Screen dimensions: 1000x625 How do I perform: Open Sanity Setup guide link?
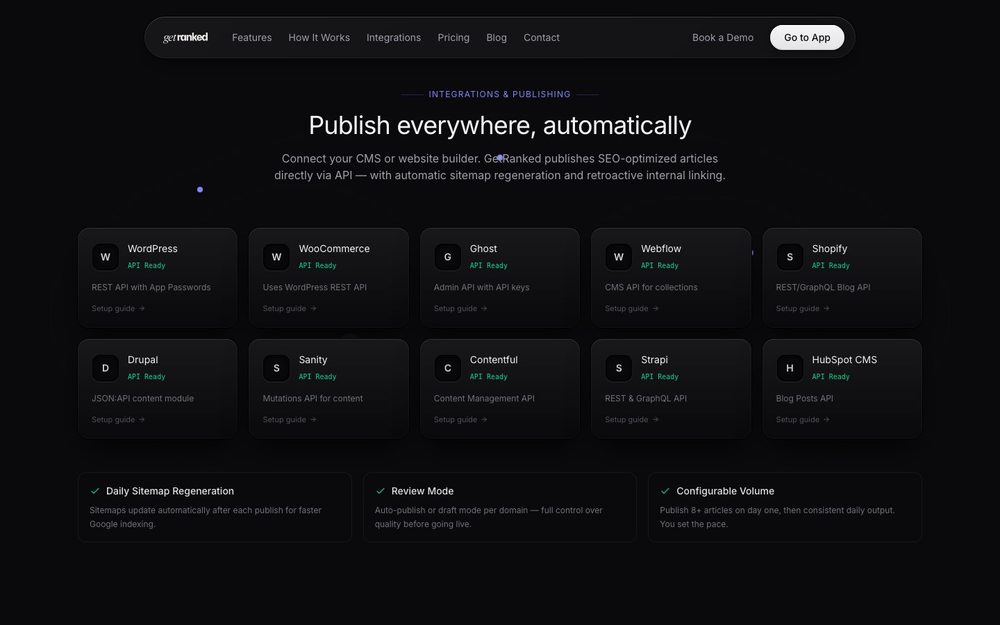click(289, 420)
